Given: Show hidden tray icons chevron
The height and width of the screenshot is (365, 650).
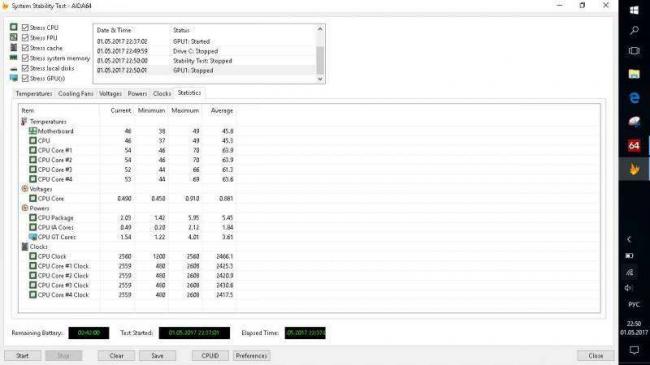Looking at the screenshot, I should pos(629,239).
